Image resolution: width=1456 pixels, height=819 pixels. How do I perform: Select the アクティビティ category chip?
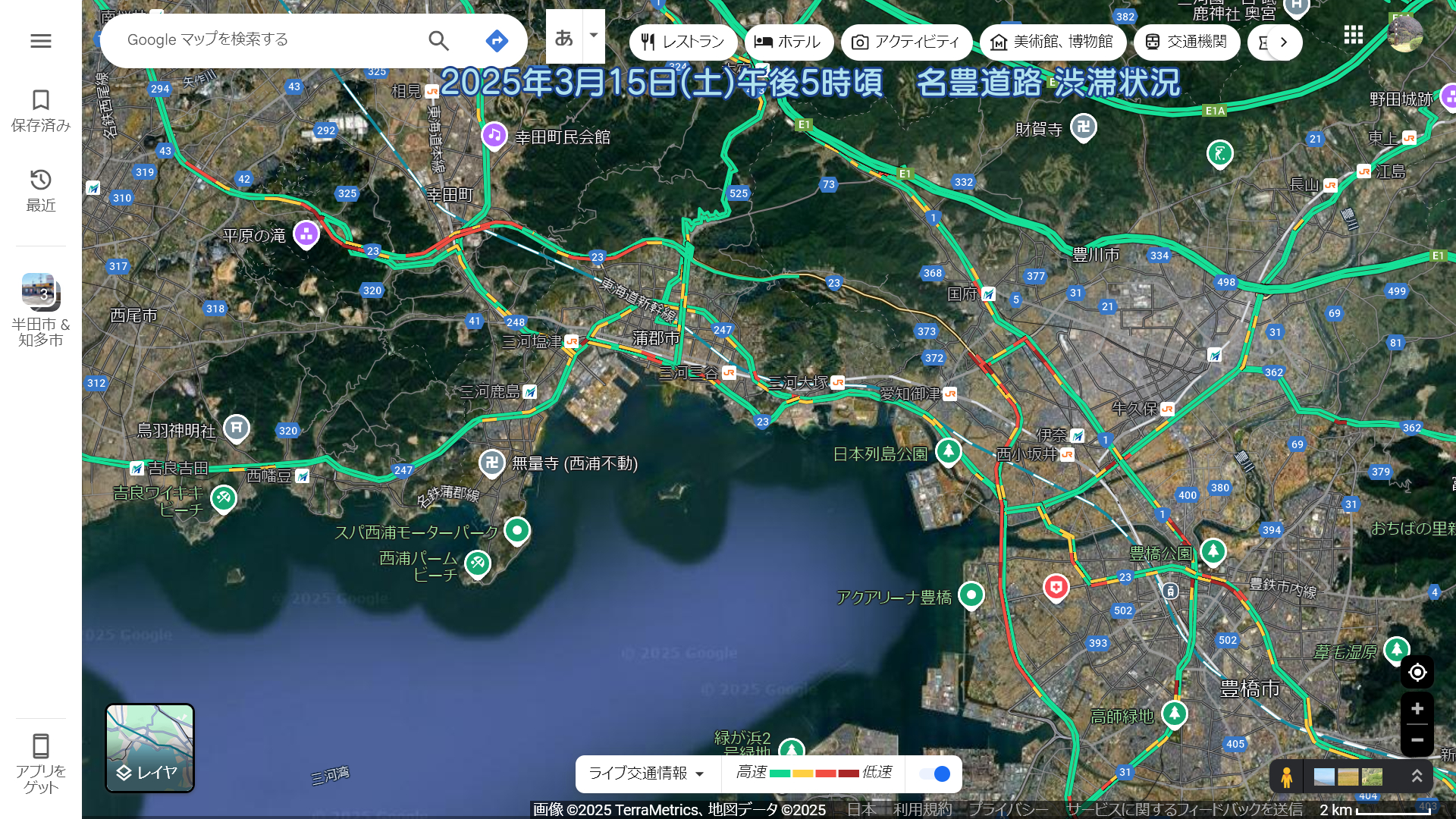click(x=906, y=42)
